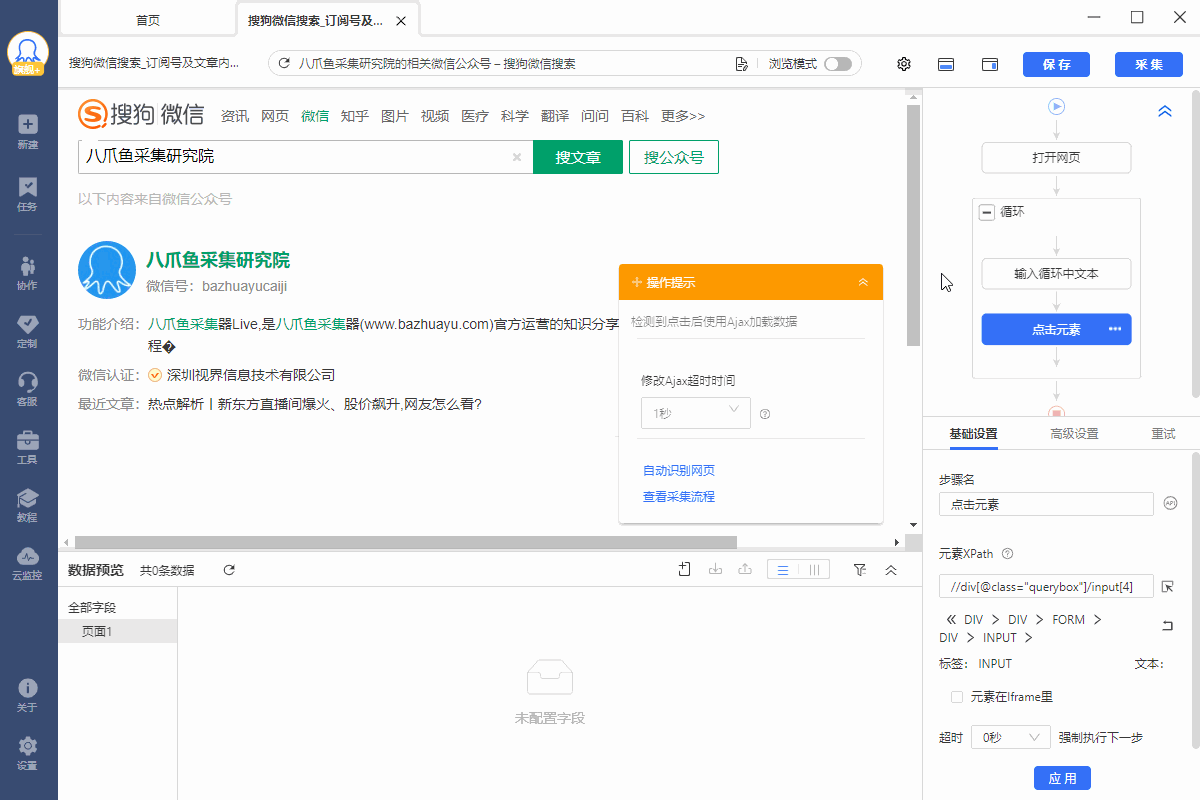Click the 保存 (Save) button
Screen dimensions: 1200x800
point(1056,64)
